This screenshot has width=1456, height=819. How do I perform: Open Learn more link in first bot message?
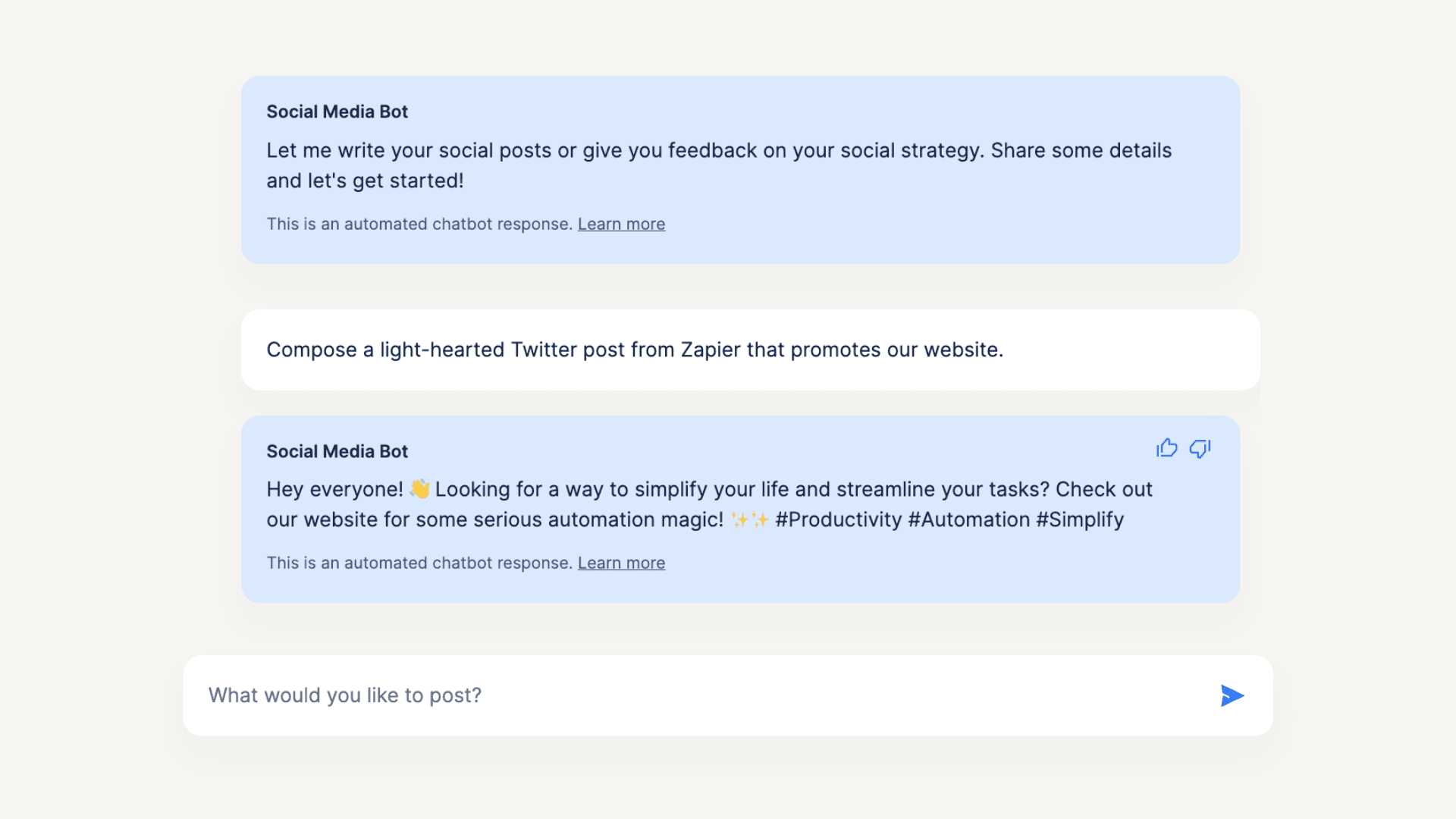(621, 224)
